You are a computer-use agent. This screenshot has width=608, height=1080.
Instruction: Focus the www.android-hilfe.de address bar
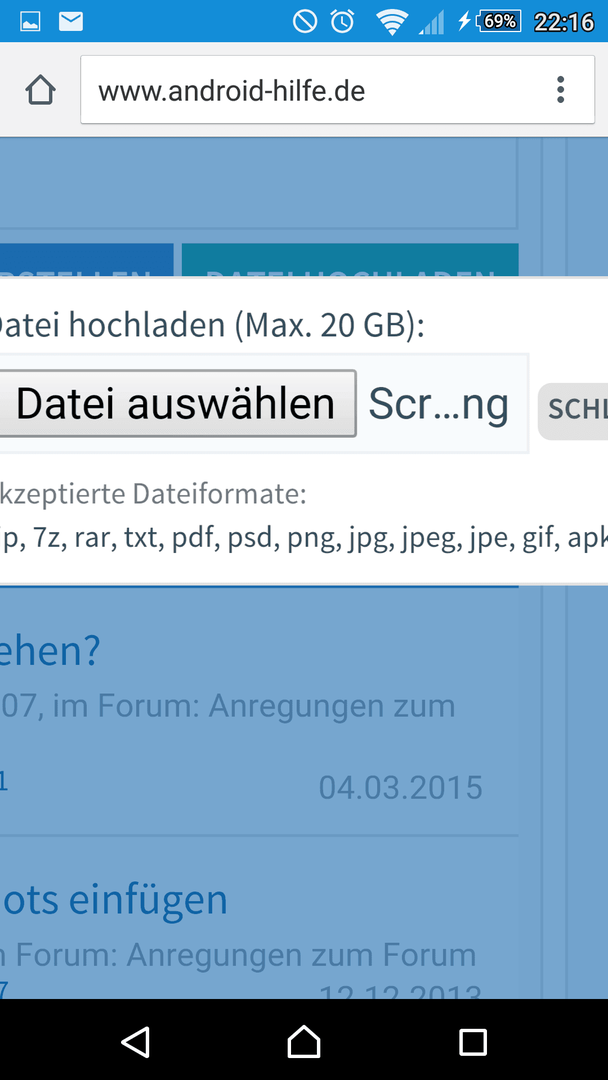coord(310,91)
